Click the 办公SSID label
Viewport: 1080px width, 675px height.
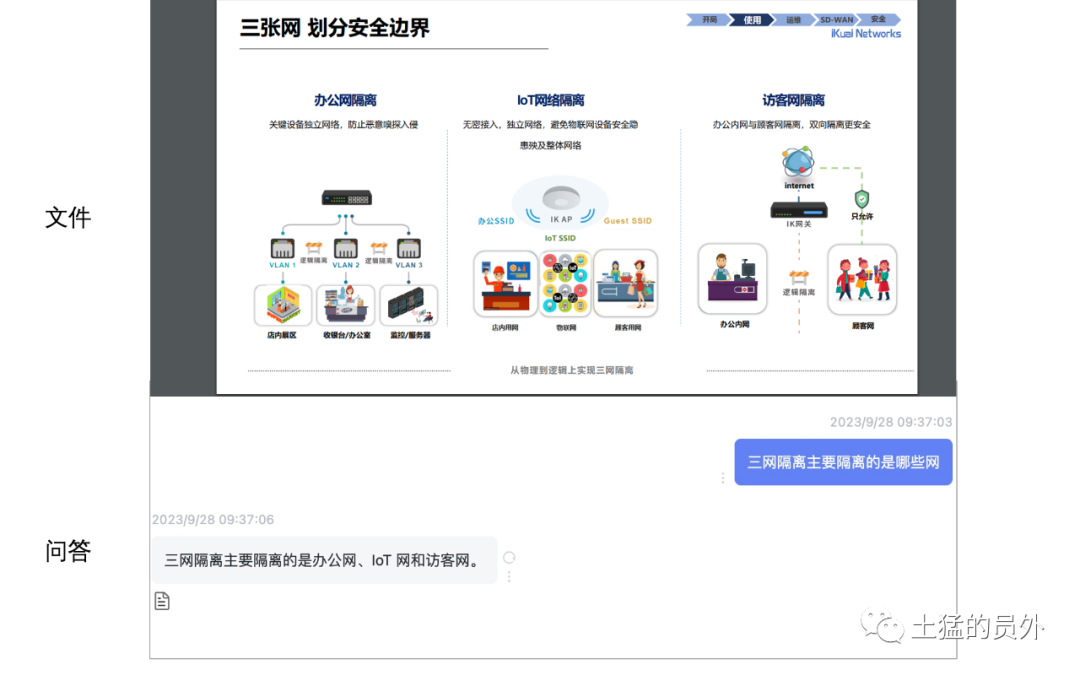(496, 221)
